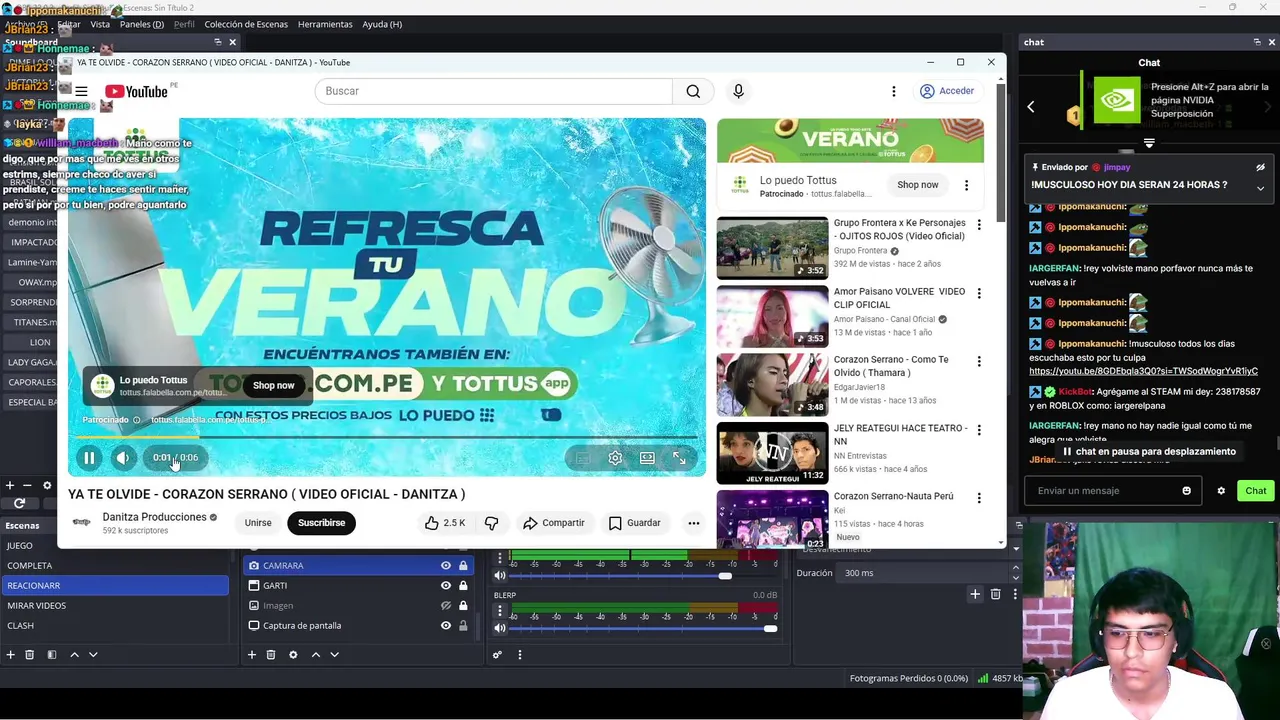Mute the YouTube player volume icon
The image size is (1280, 720).
pyautogui.click(x=122, y=458)
